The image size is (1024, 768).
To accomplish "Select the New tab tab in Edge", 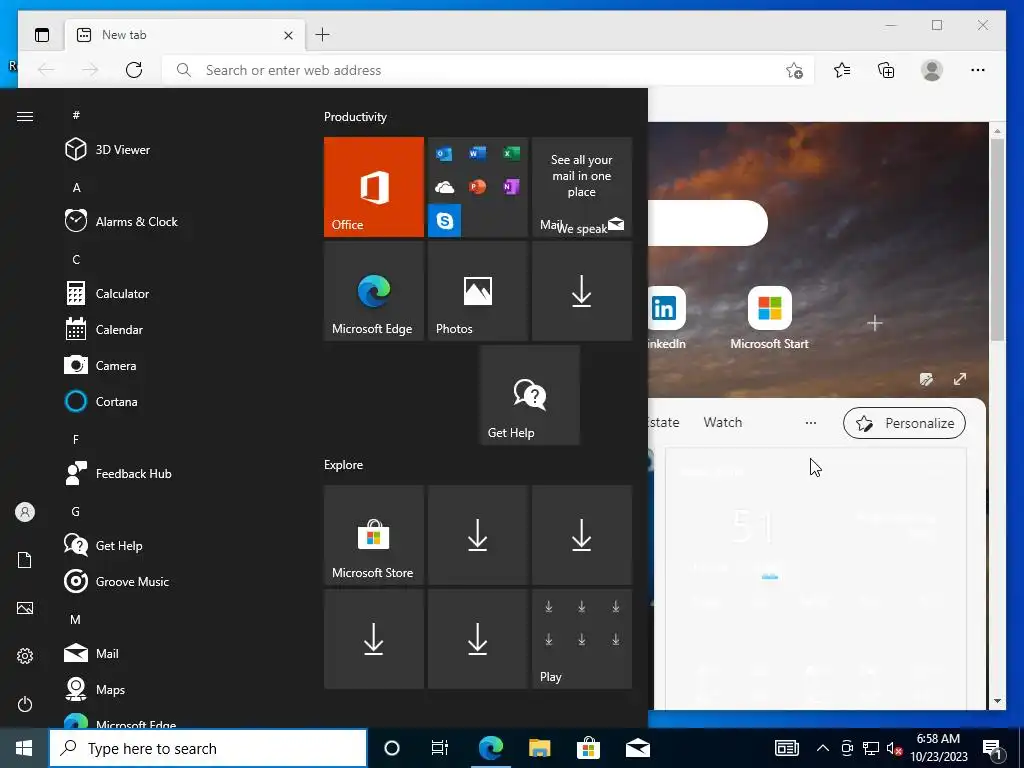I will (185, 35).
